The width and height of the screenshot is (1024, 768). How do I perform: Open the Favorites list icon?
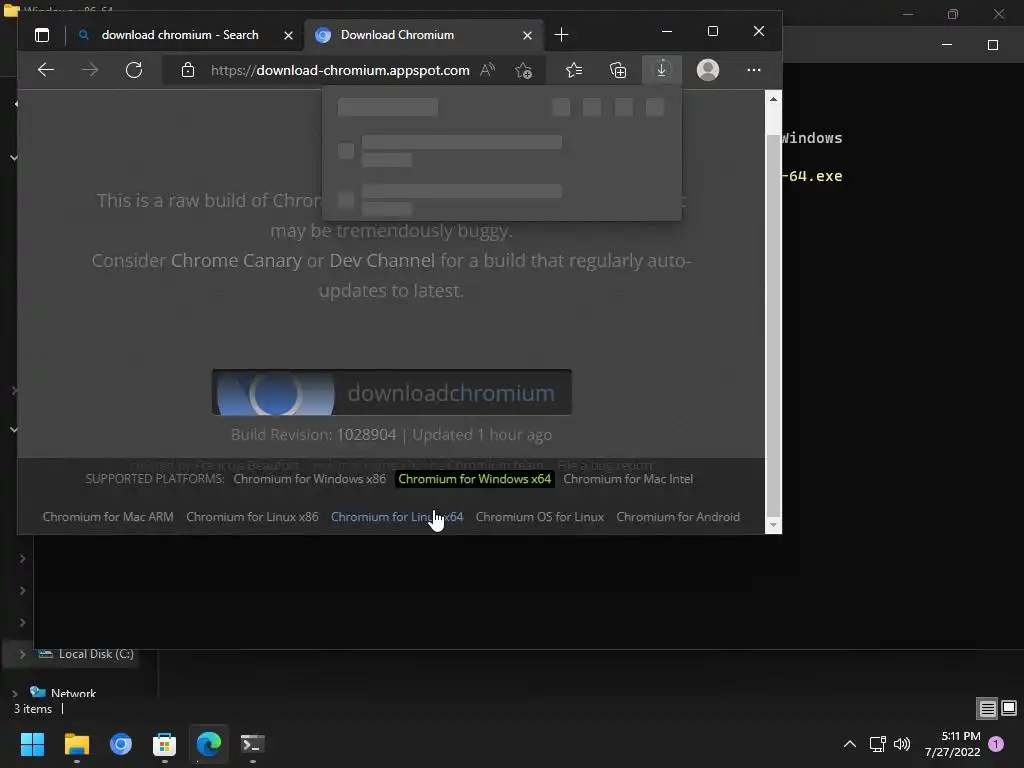click(574, 70)
